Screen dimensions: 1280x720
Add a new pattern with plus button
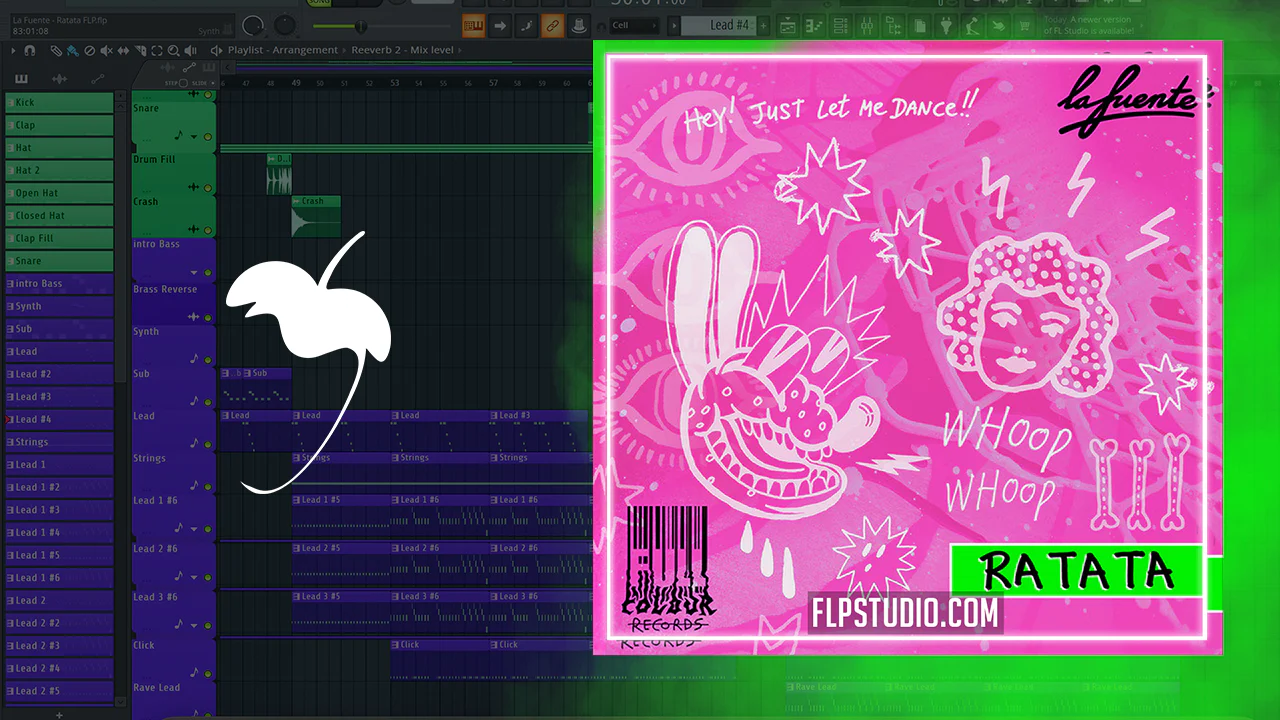(764, 25)
